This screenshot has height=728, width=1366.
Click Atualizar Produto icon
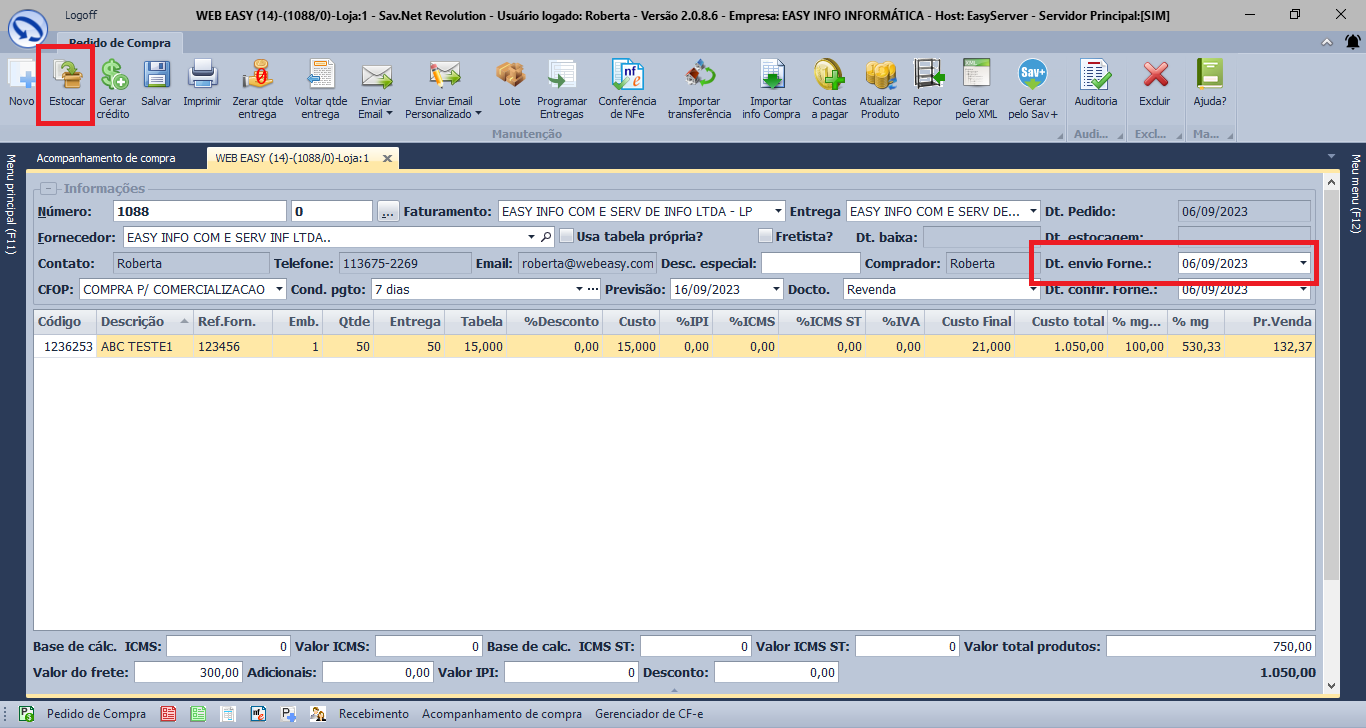coord(880,75)
